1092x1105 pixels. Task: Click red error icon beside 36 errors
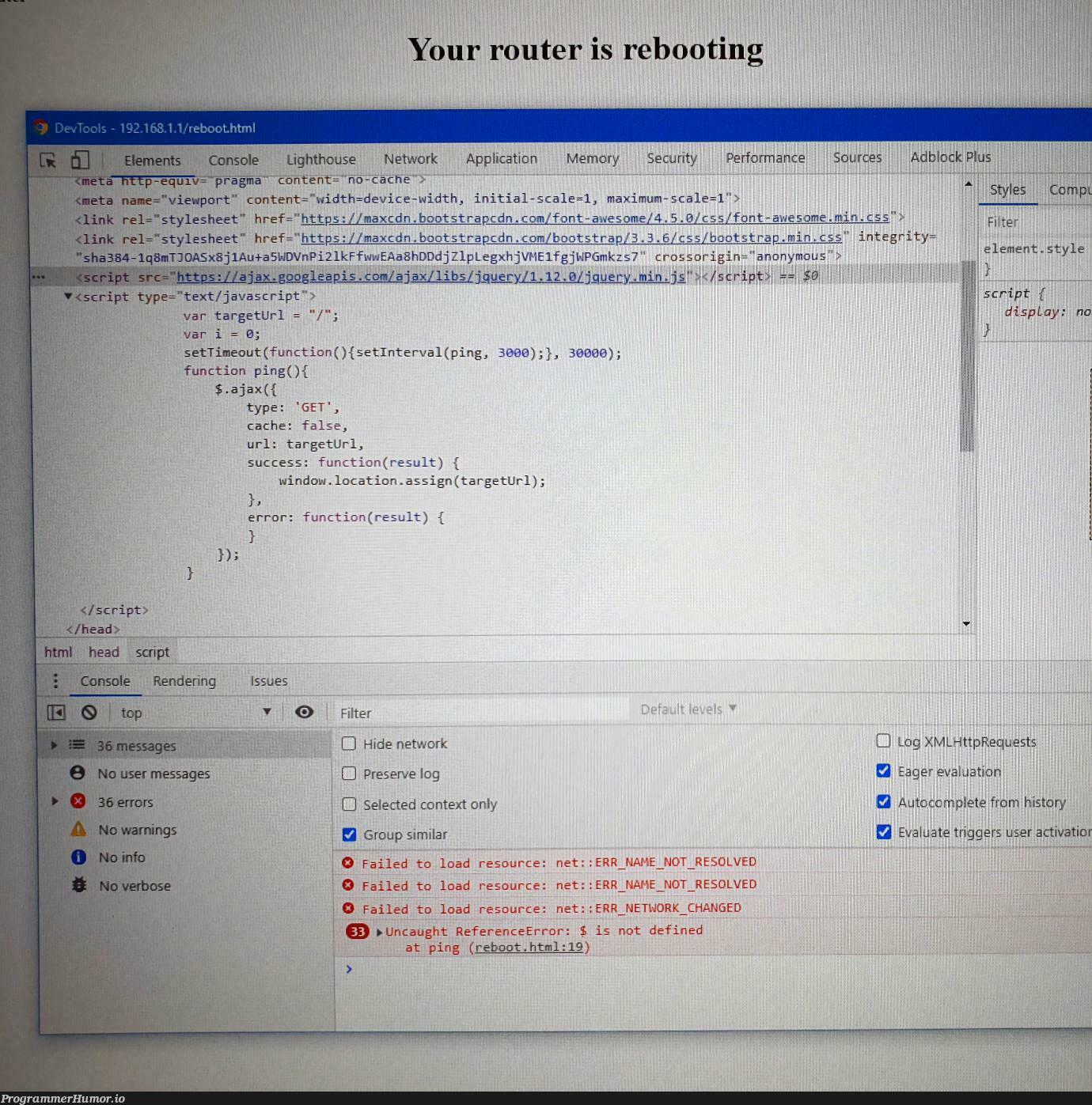click(78, 801)
